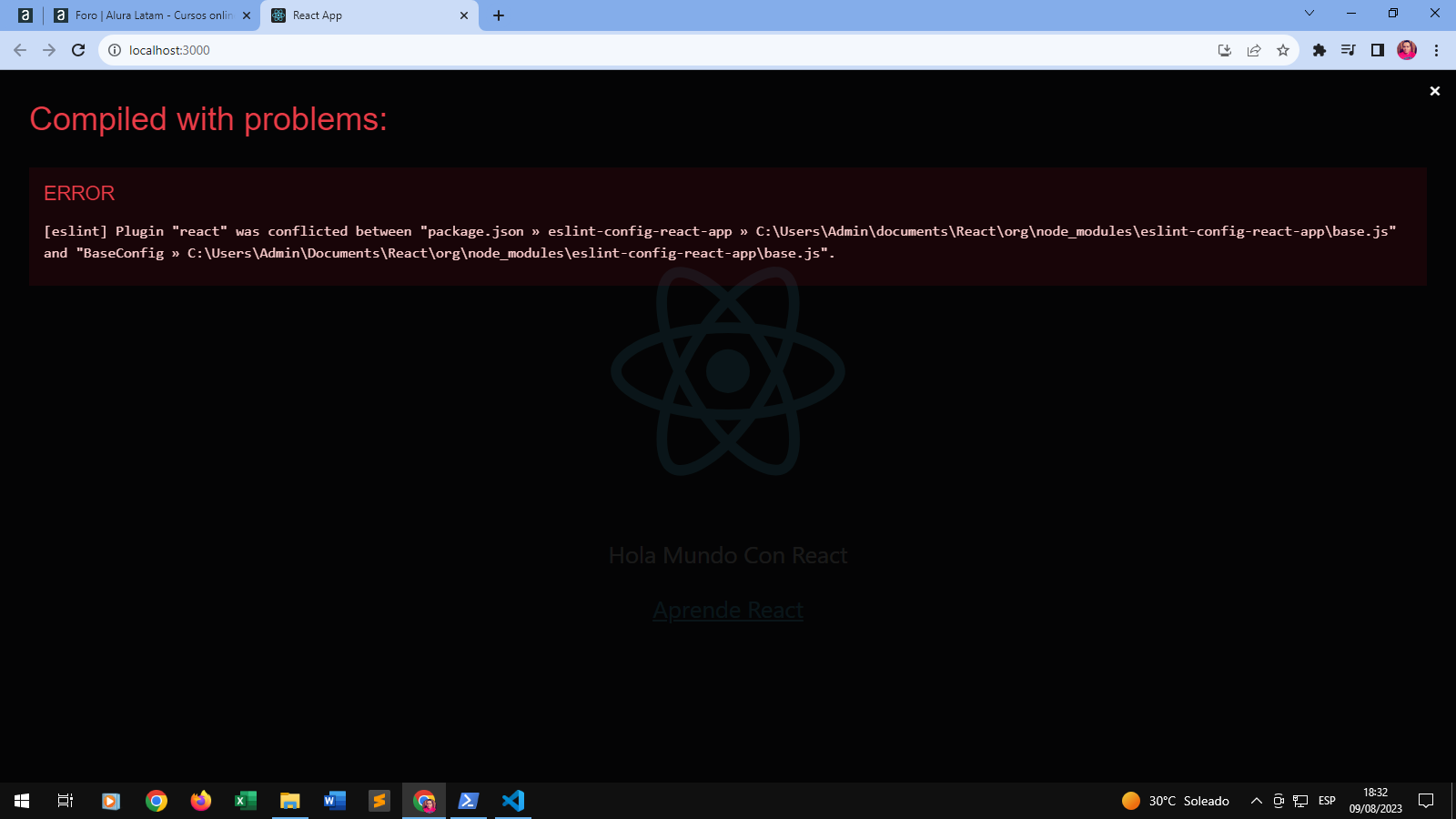Open a new browser tab

click(x=499, y=15)
